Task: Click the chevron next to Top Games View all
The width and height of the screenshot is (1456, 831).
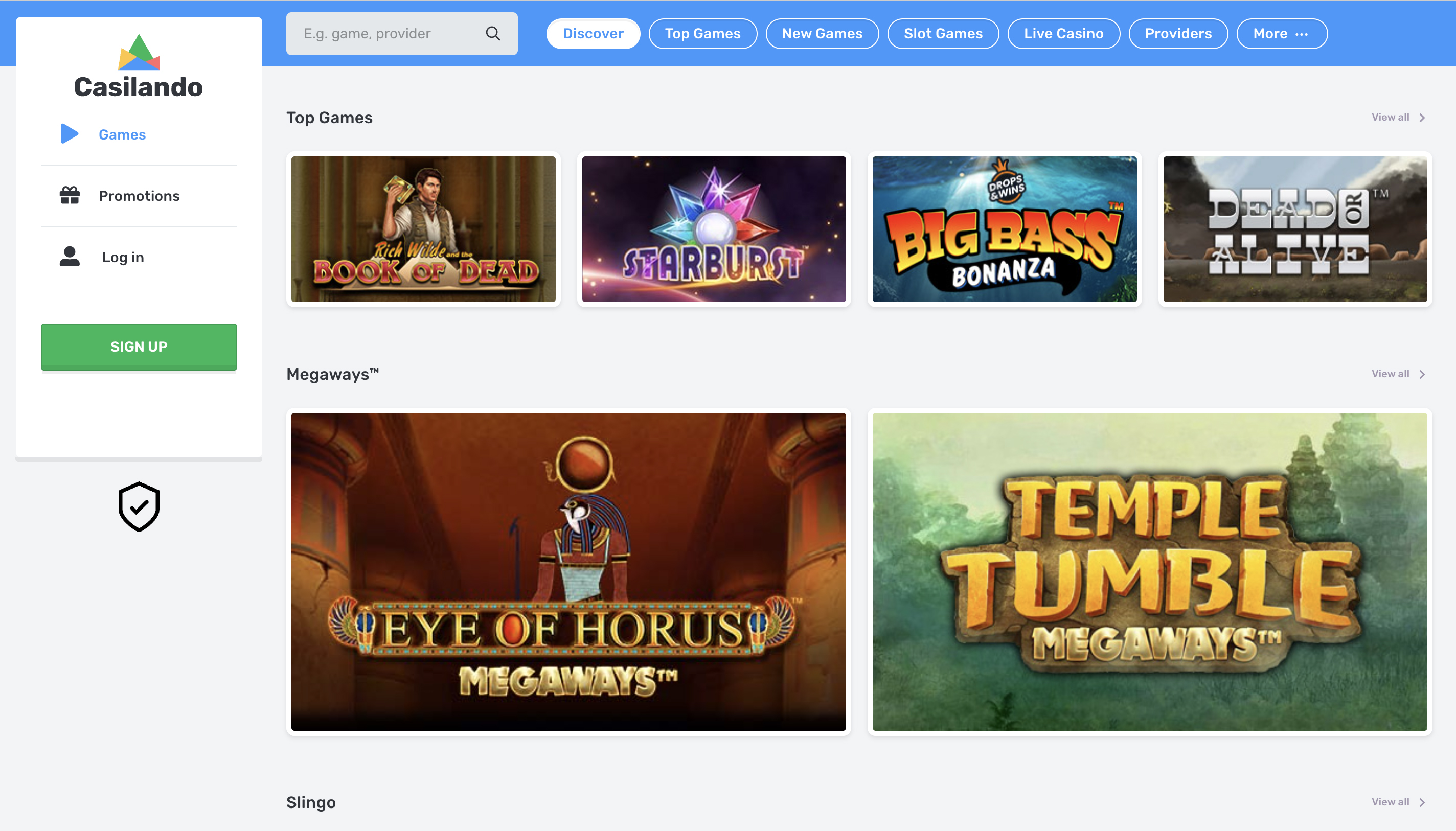Action: (x=1422, y=117)
